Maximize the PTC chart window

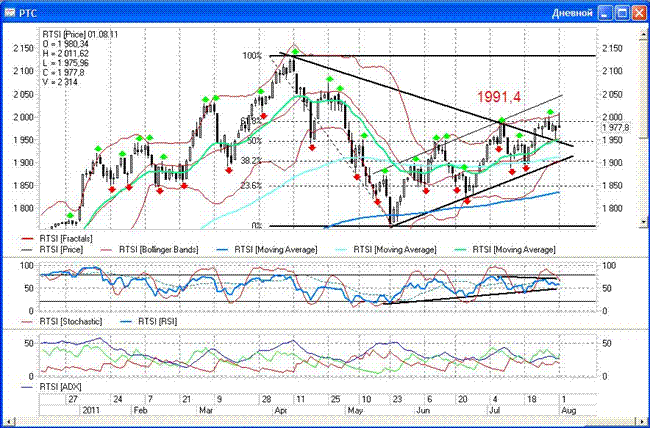623,14
